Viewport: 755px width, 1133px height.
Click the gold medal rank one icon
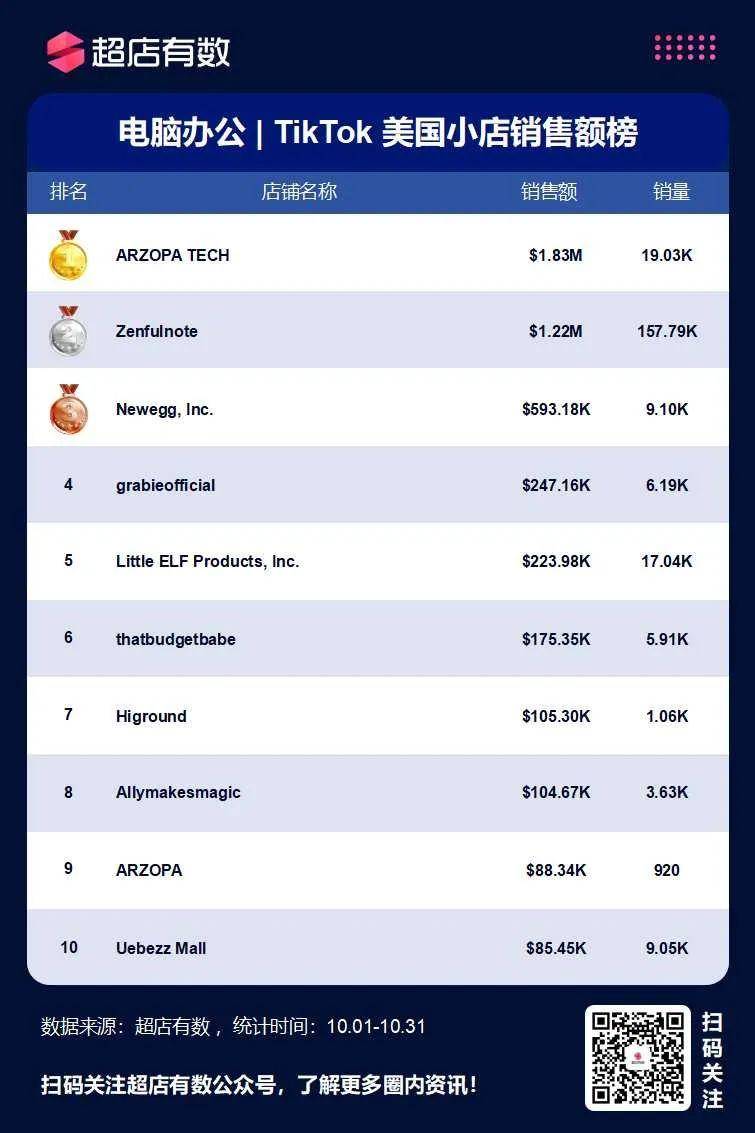point(68,255)
